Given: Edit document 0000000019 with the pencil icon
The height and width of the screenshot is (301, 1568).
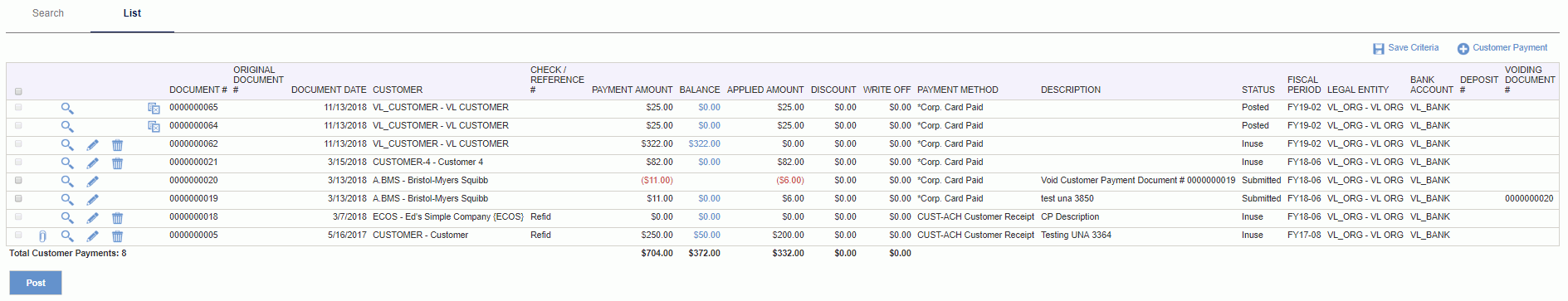Looking at the screenshot, I should click(92, 200).
